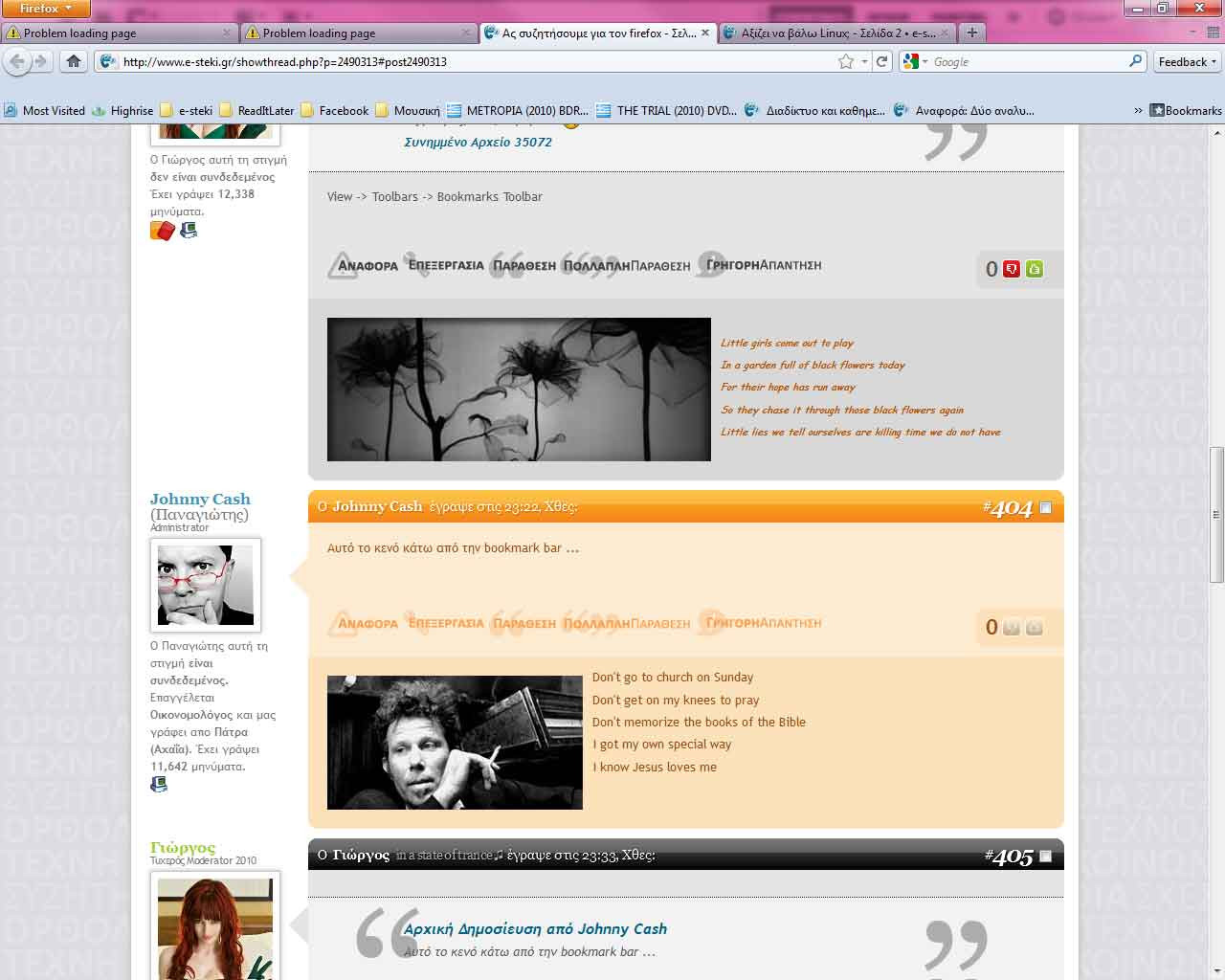Viewport: 1225px width, 980px height.
Task: Open the Μουσική bookmarks folder
Action: [408, 111]
